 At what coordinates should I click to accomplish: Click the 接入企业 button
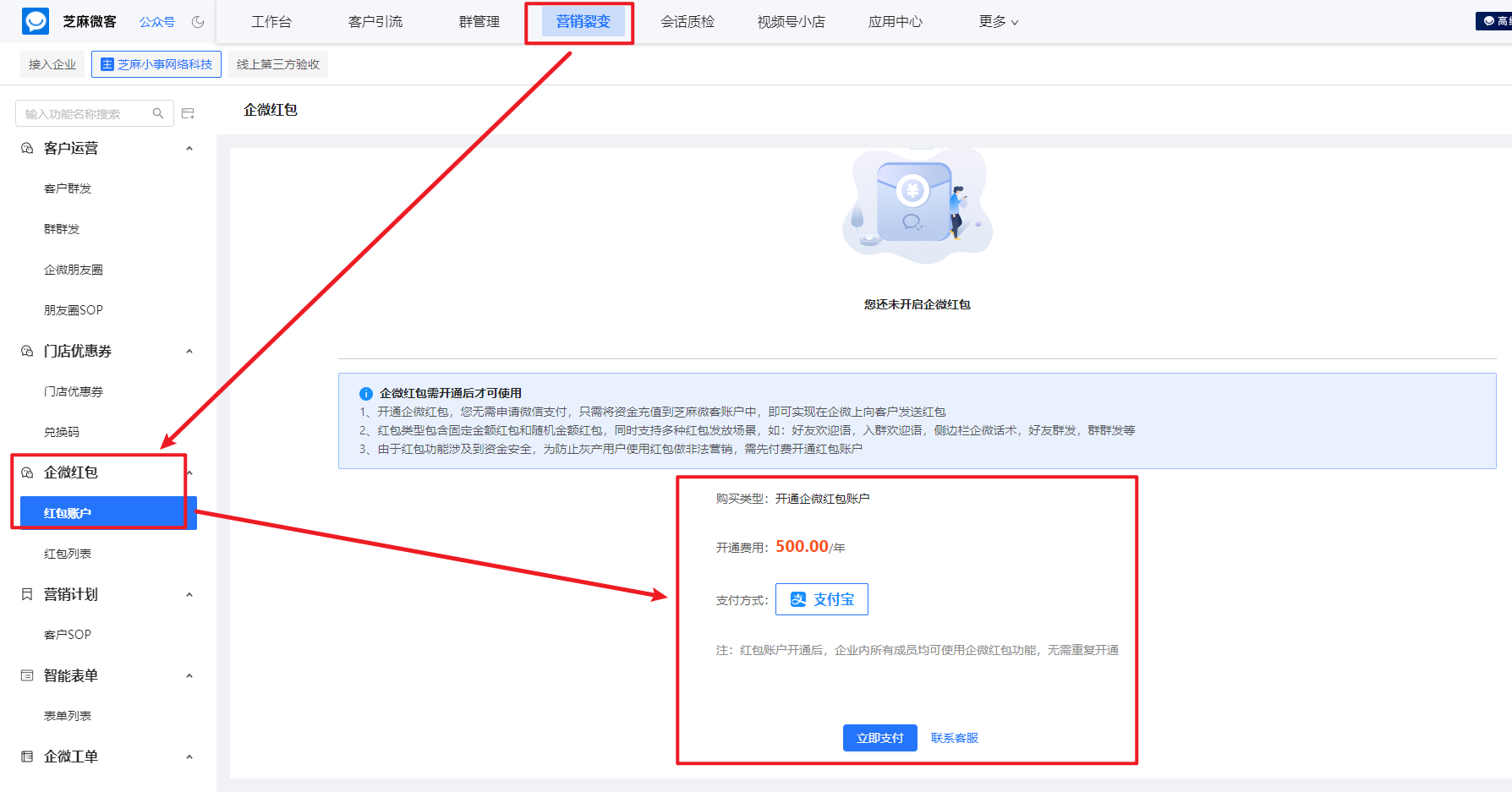[x=52, y=64]
